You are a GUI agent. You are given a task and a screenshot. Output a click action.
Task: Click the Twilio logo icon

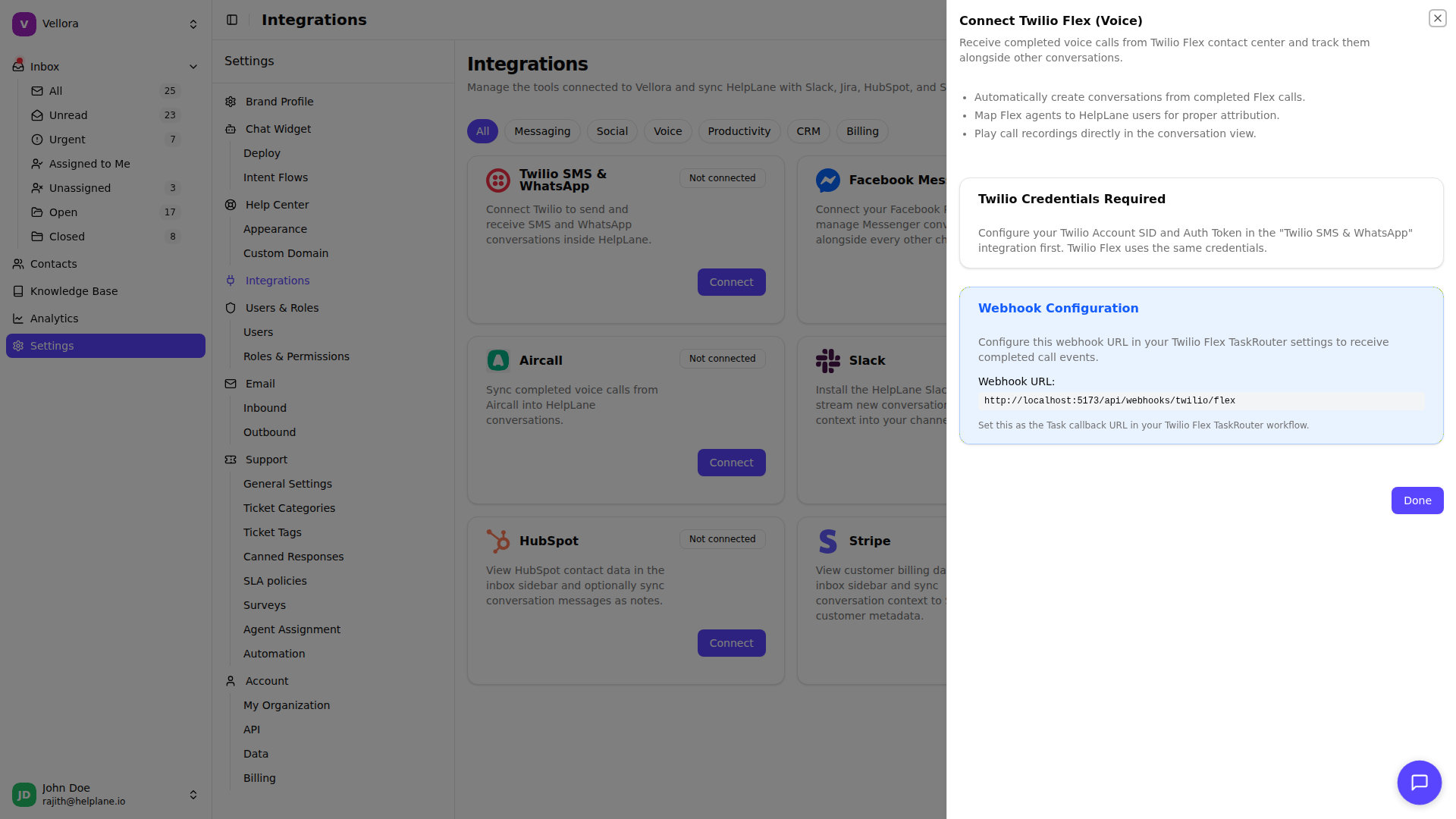pyautogui.click(x=498, y=180)
